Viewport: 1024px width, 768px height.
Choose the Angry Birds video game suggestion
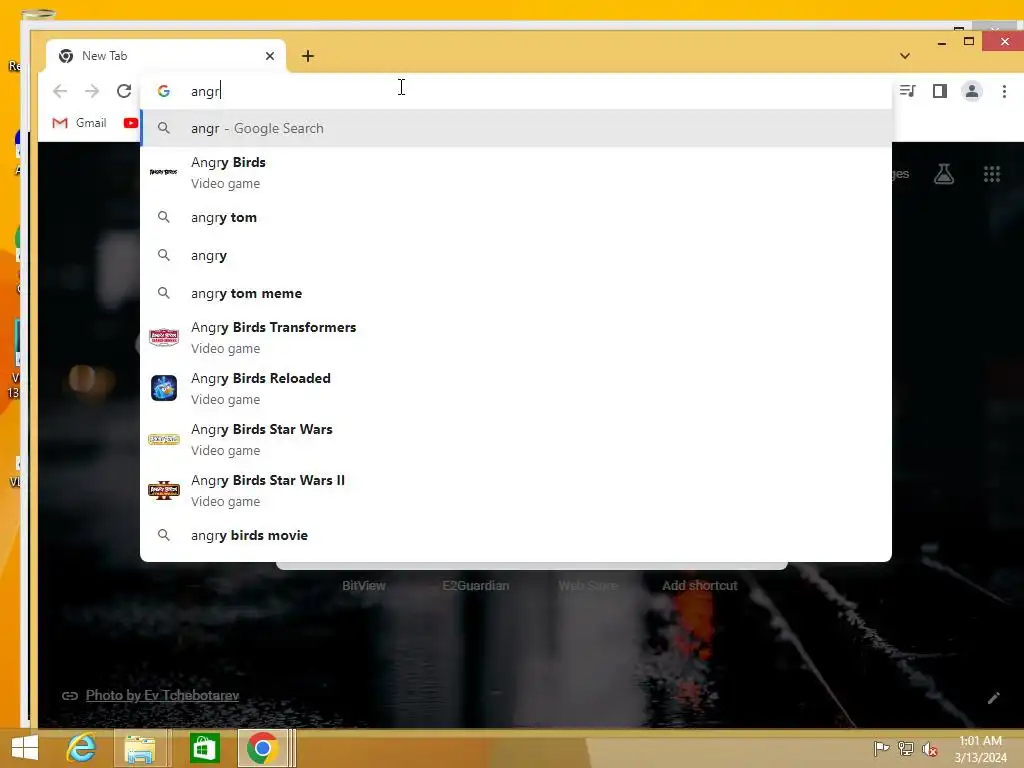pos(516,172)
